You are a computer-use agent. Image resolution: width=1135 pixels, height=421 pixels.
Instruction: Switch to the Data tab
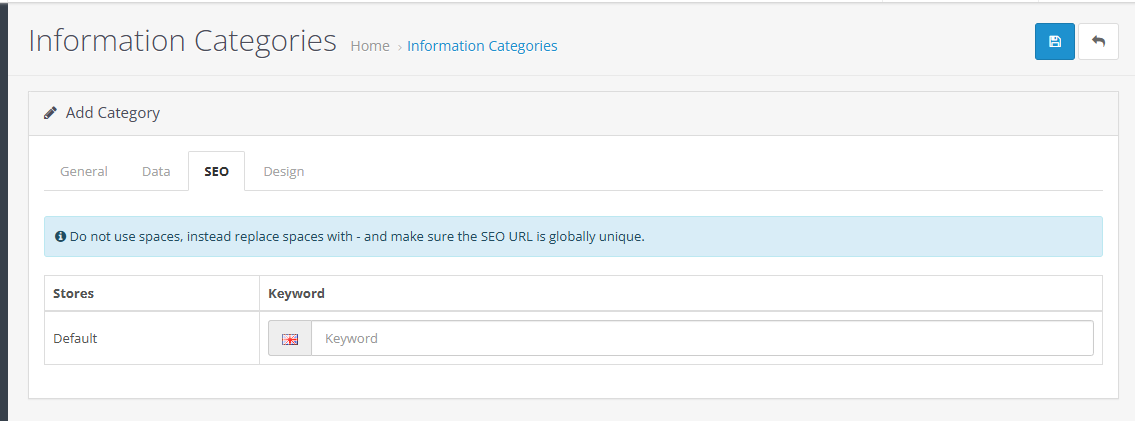pos(156,171)
